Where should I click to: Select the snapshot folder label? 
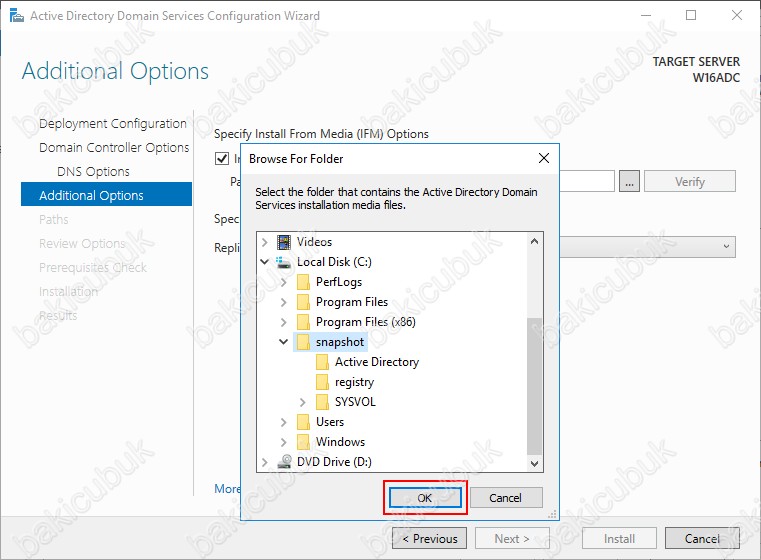340,342
